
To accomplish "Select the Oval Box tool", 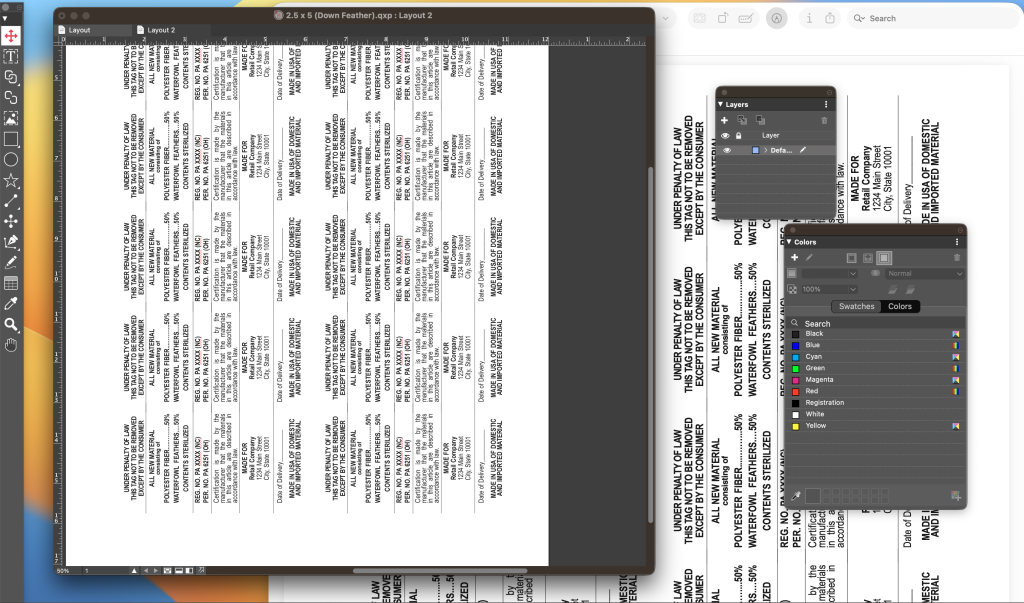I will coord(11,159).
